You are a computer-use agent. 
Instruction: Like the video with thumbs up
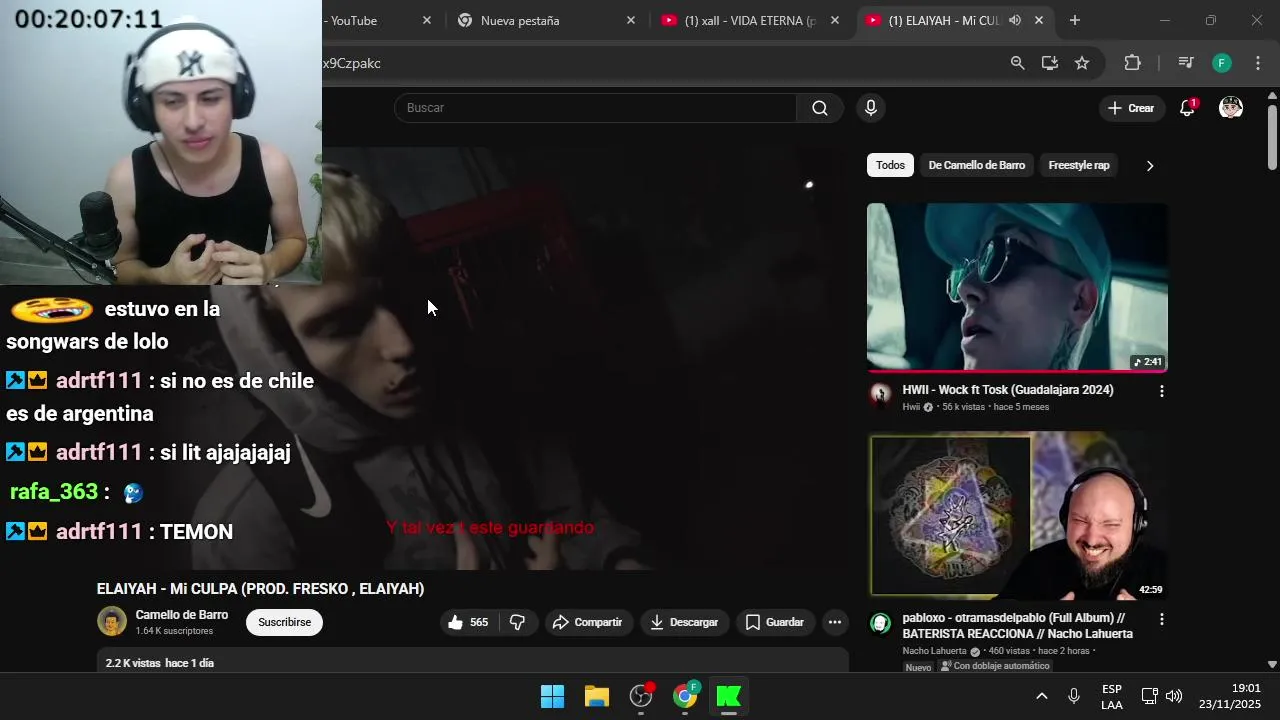468,622
